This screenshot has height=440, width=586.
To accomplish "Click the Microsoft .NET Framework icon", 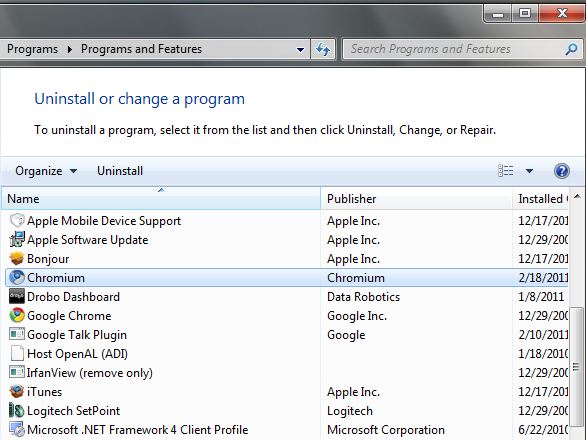I will pos(17,429).
